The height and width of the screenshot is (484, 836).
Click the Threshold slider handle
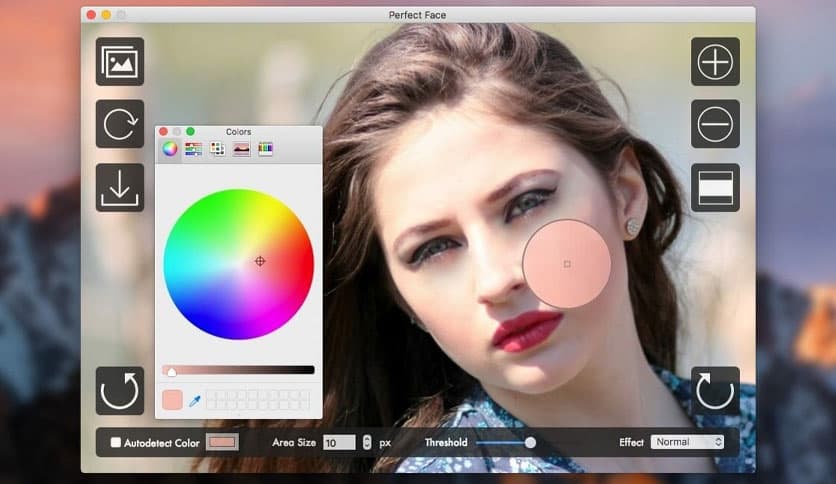[530, 442]
